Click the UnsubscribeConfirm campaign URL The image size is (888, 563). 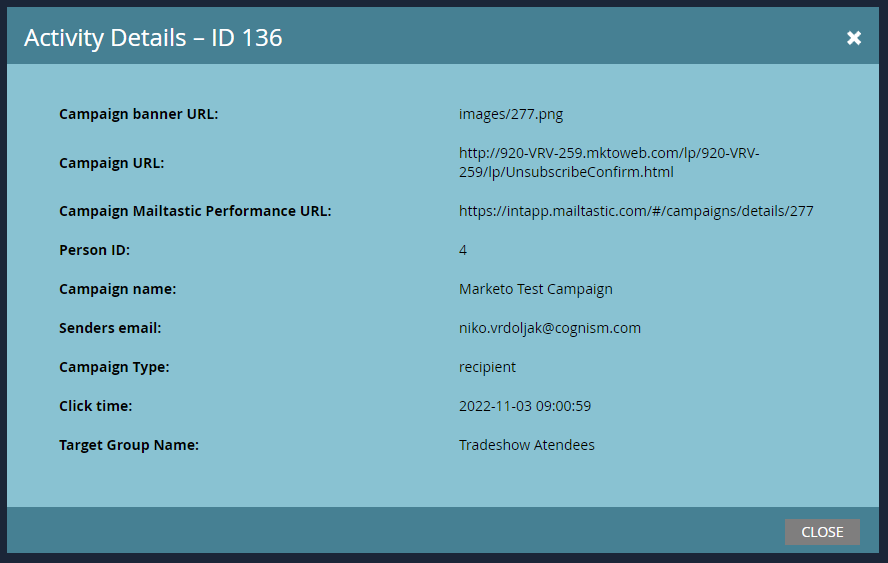(x=609, y=163)
